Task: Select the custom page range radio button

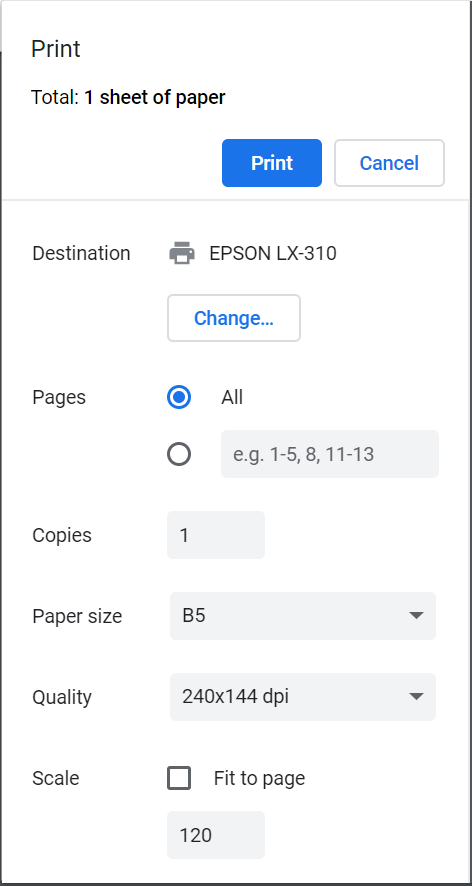Action: point(179,454)
